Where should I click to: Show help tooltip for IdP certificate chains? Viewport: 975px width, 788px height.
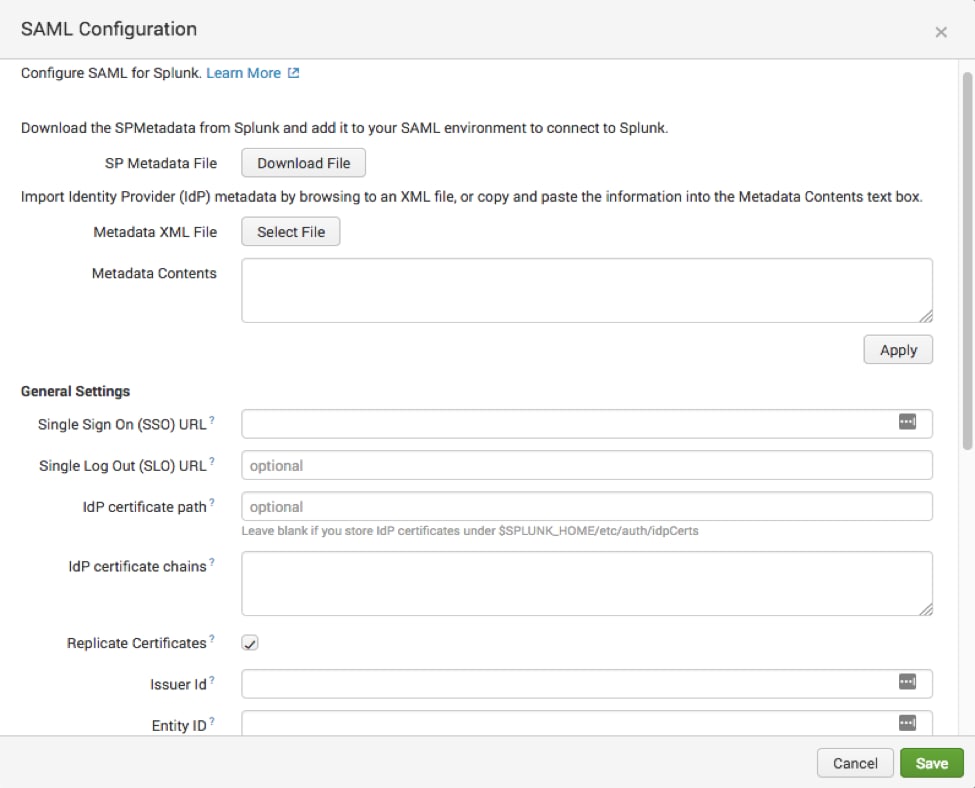point(212,562)
